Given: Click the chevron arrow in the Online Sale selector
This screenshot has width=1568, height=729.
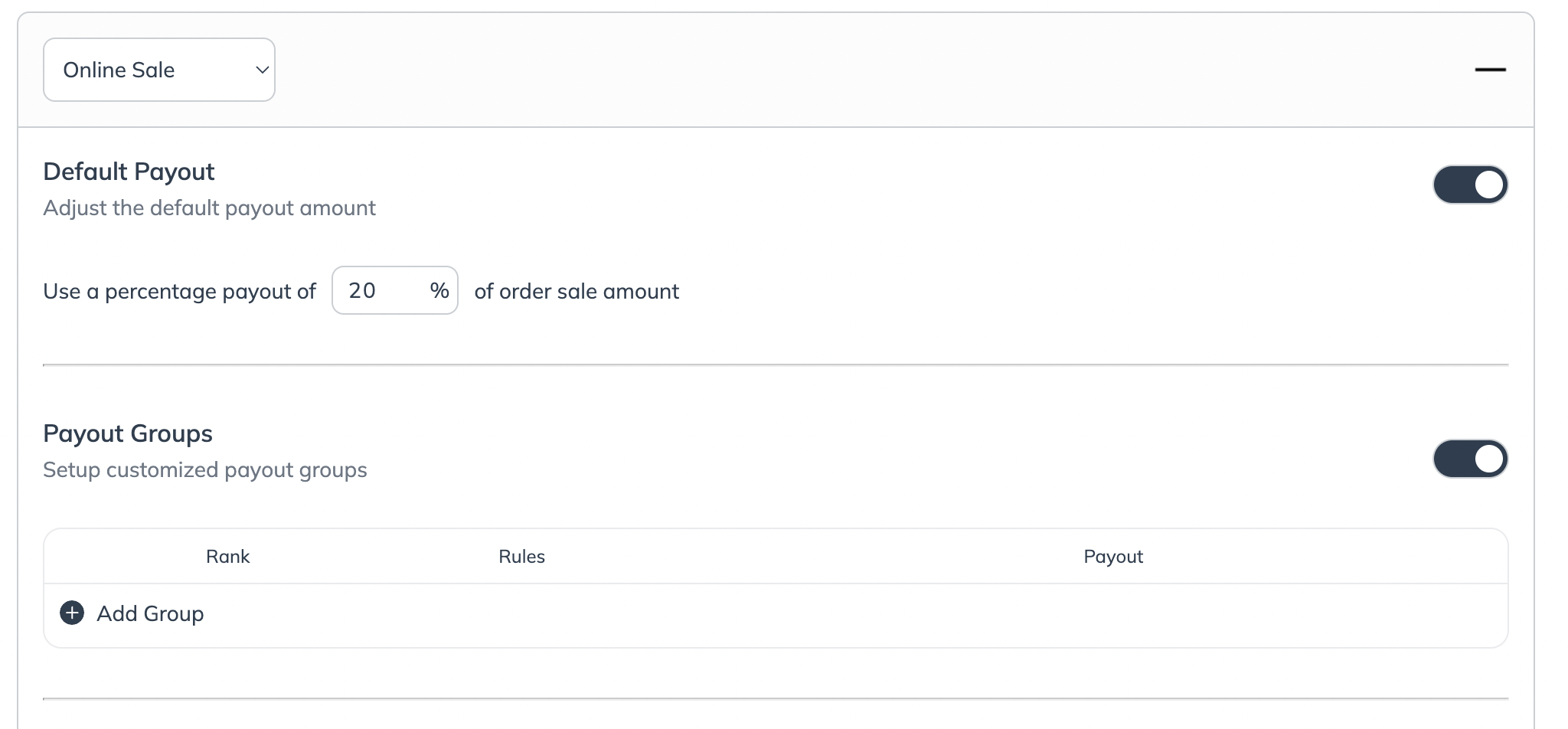Looking at the screenshot, I should 262,70.
